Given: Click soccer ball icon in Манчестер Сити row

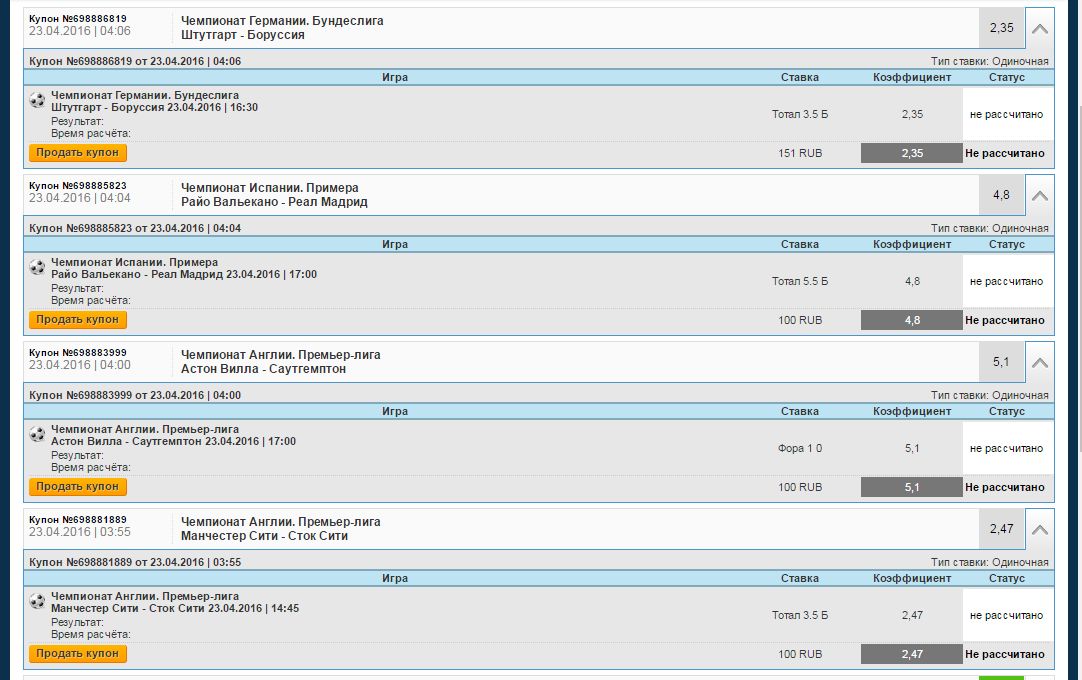Looking at the screenshot, I should tap(38, 601).
